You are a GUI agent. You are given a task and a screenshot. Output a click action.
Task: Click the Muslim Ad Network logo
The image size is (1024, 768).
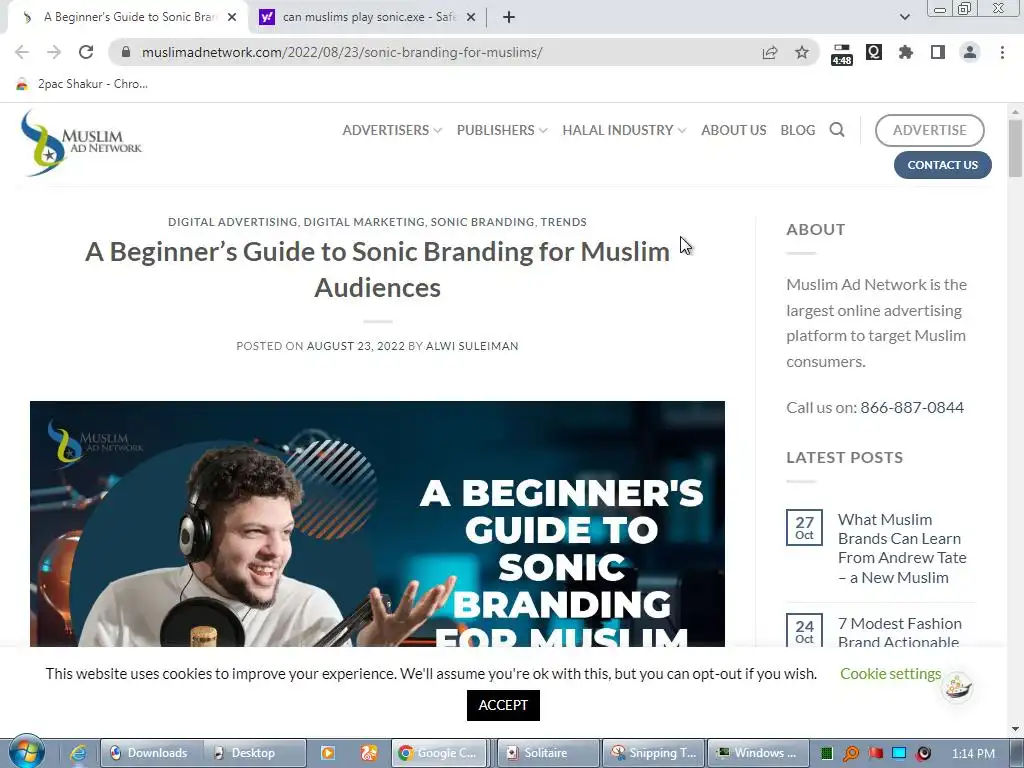(81, 143)
